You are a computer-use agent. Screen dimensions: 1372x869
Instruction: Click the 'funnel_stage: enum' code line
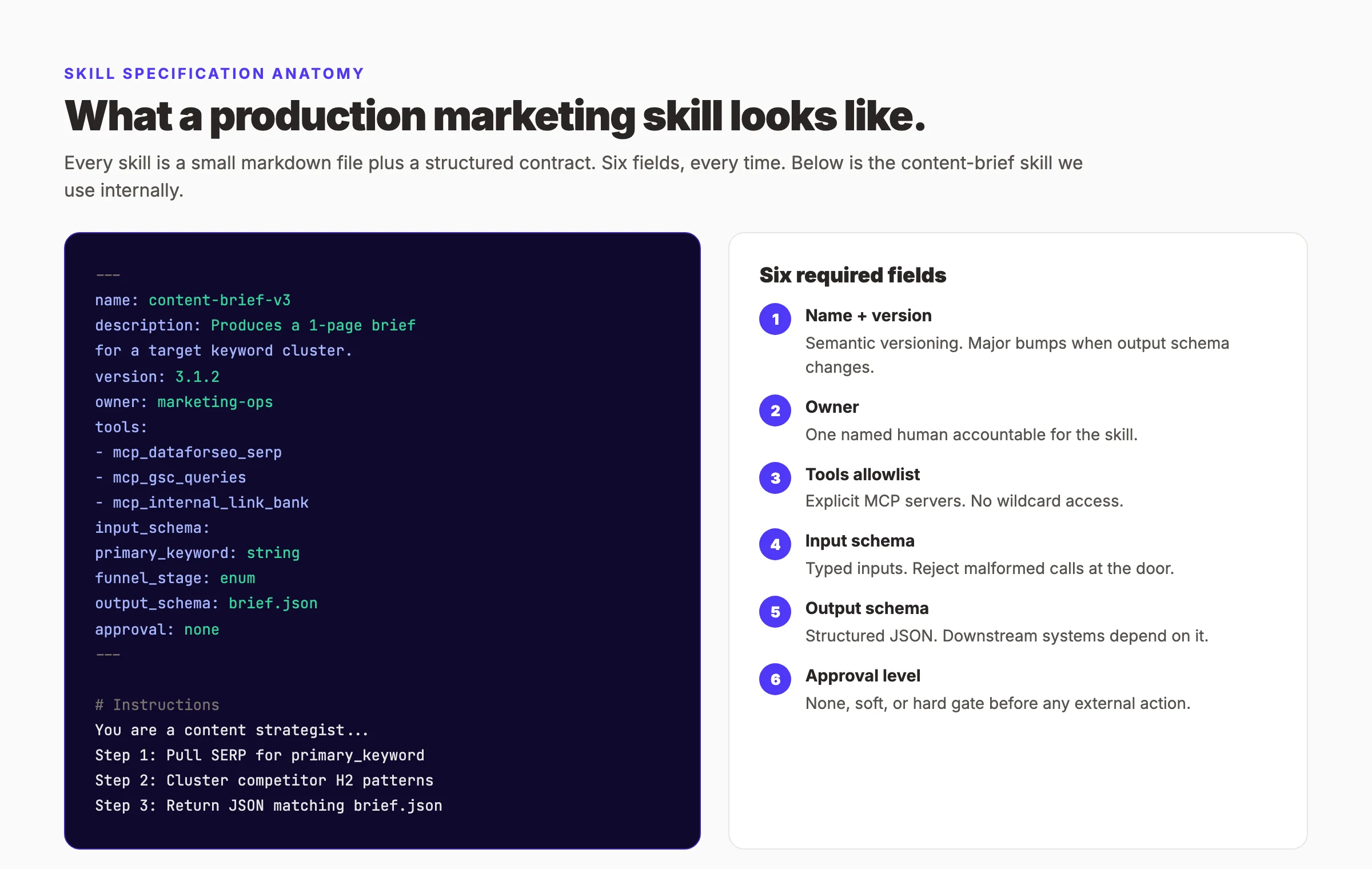pyautogui.click(x=175, y=578)
